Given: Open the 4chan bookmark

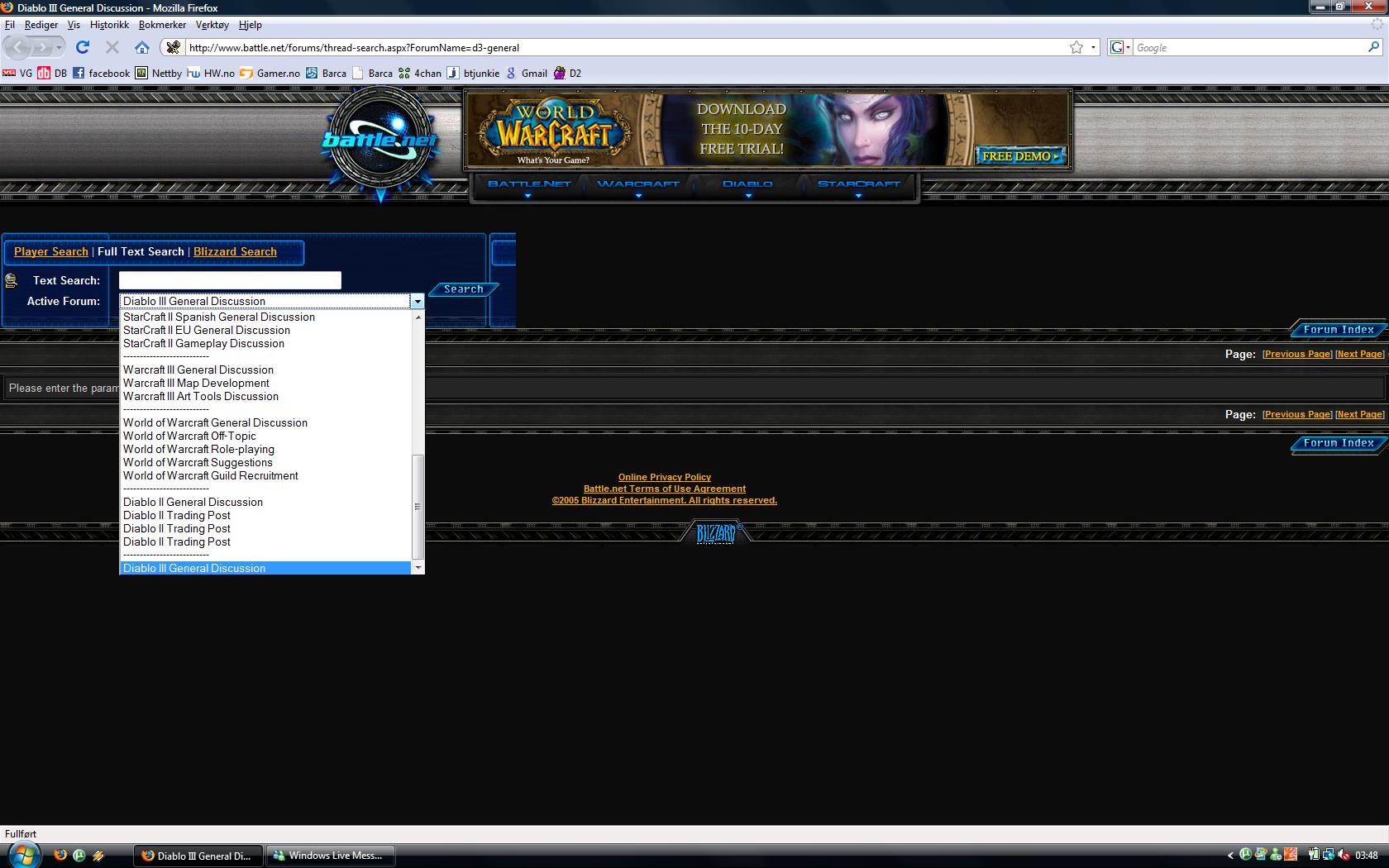Looking at the screenshot, I should click(x=420, y=73).
